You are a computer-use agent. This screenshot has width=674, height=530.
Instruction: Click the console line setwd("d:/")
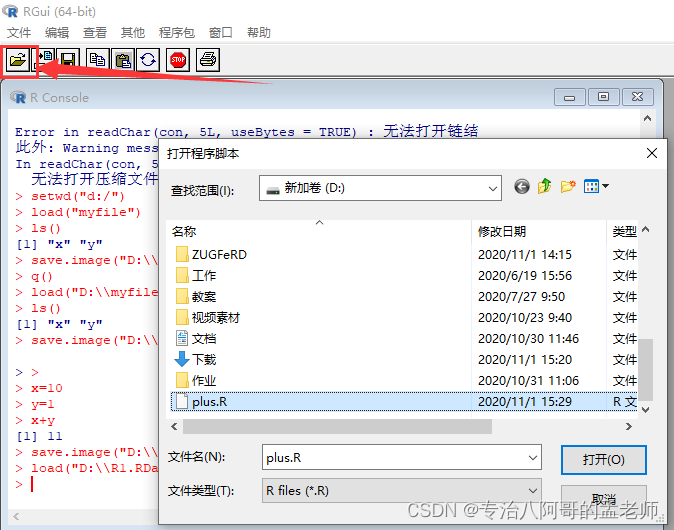[x=78, y=196]
